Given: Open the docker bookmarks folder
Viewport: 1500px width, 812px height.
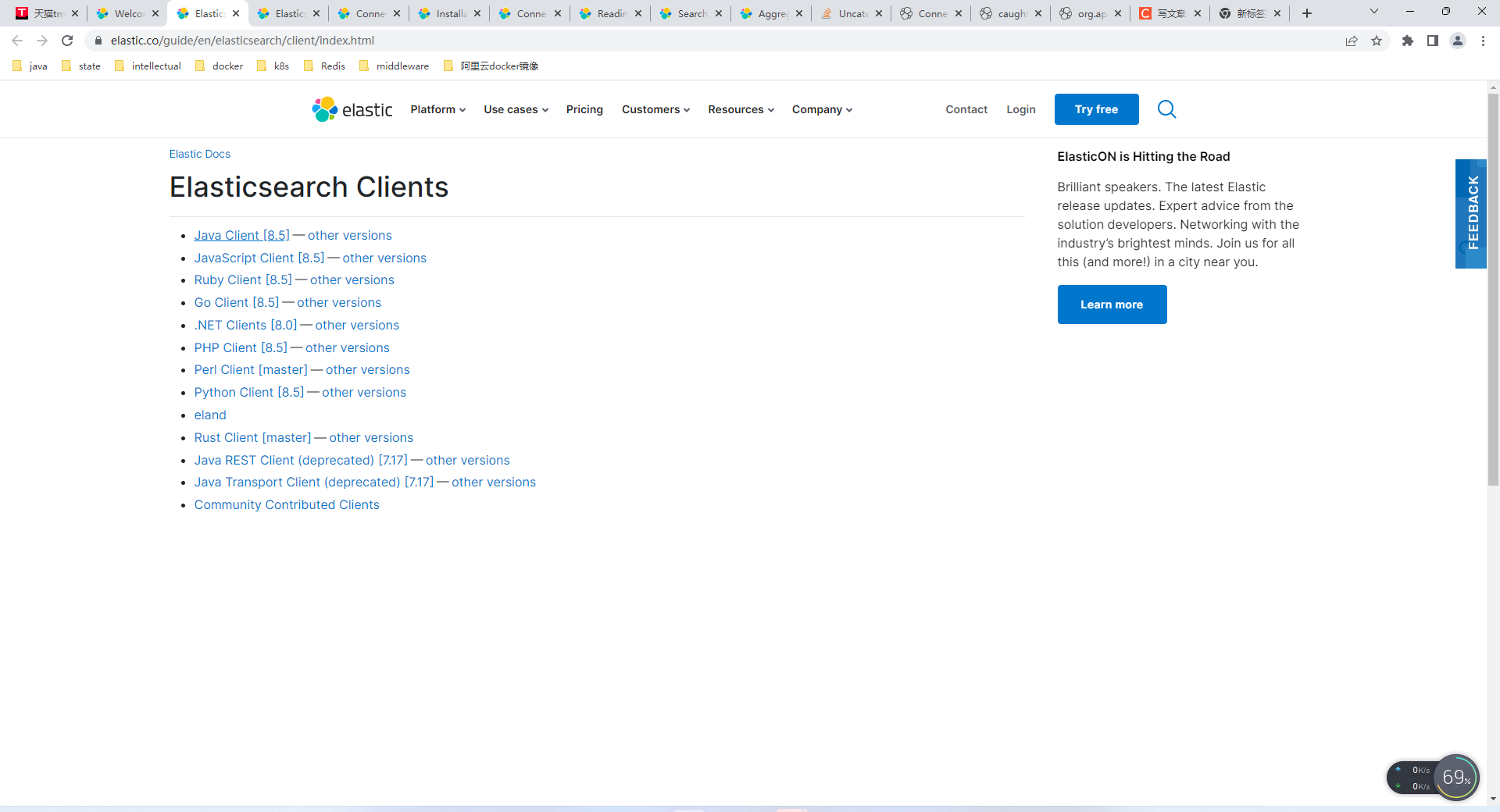Looking at the screenshot, I should [x=220, y=66].
